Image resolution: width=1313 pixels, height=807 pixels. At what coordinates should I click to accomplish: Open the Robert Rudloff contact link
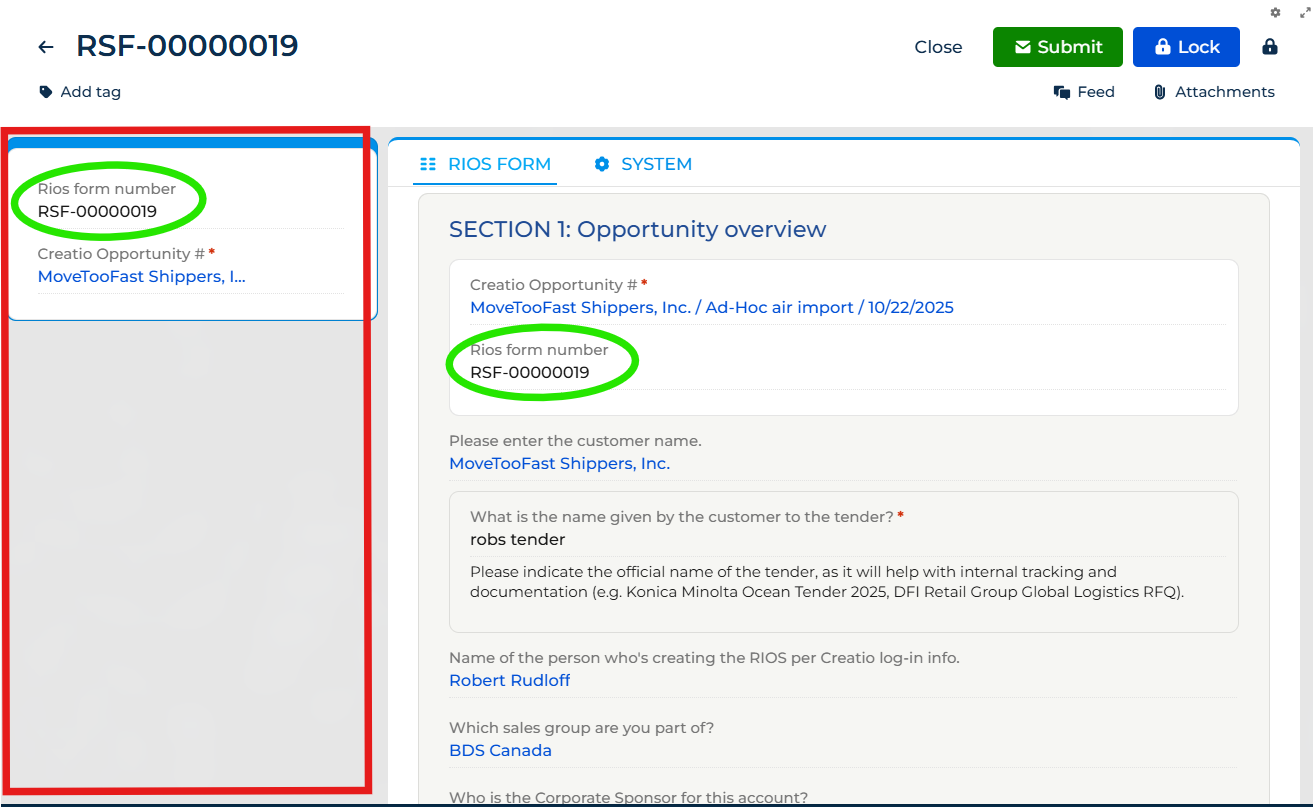coord(509,680)
